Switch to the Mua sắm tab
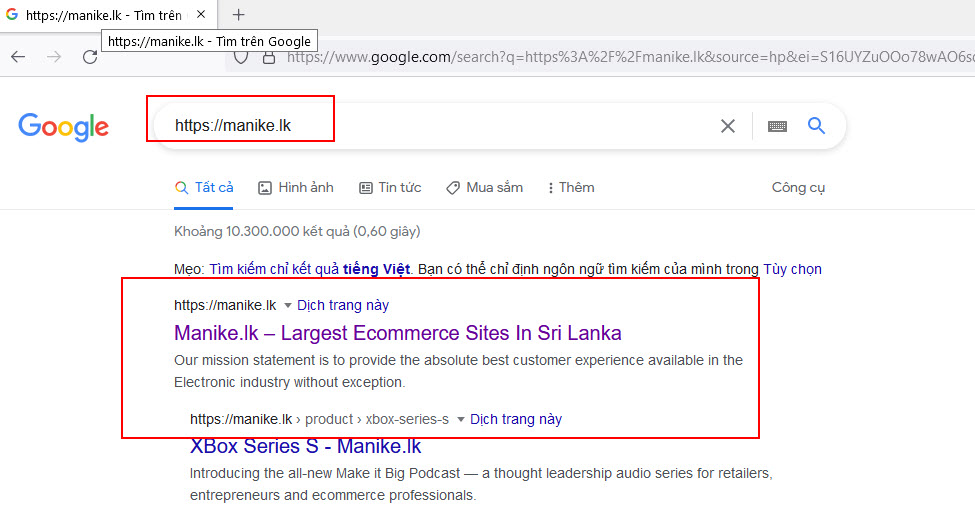This screenshot has width=975, height=532. [484, 188]
